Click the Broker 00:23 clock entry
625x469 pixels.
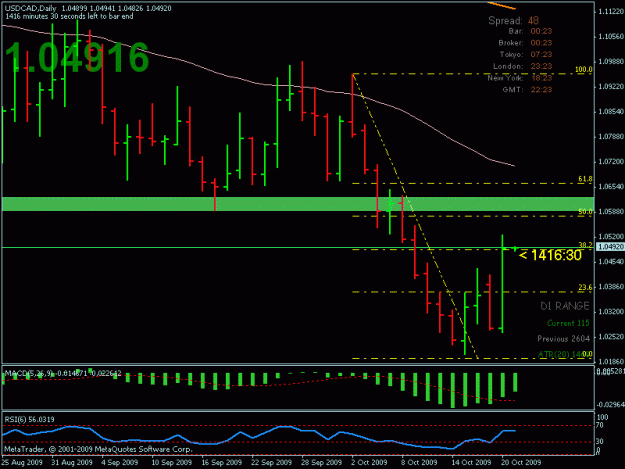[525, 43]
